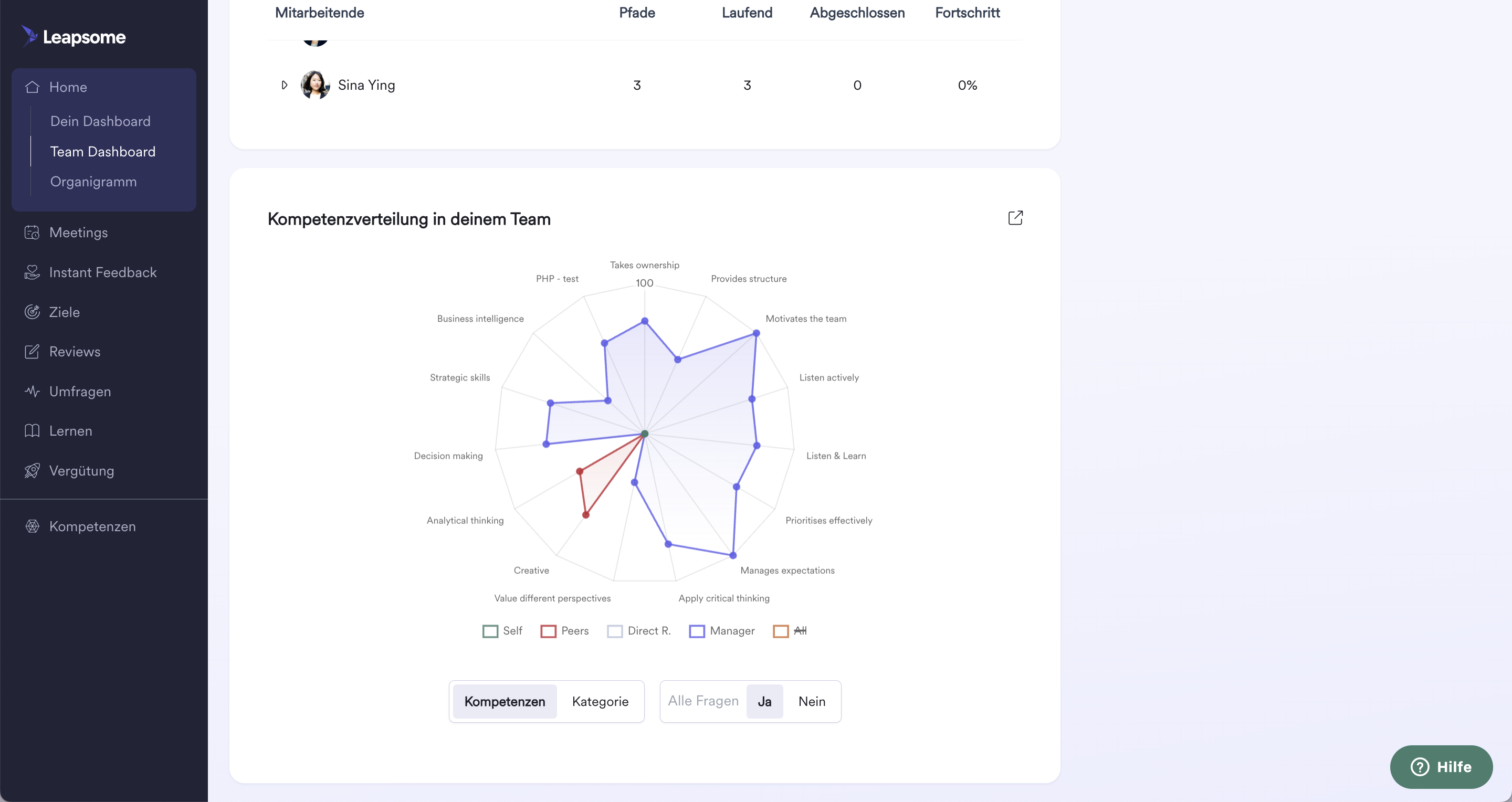Click the Provides structure axis label
This screenshot has width=1512, height=802.
(748, 279)
